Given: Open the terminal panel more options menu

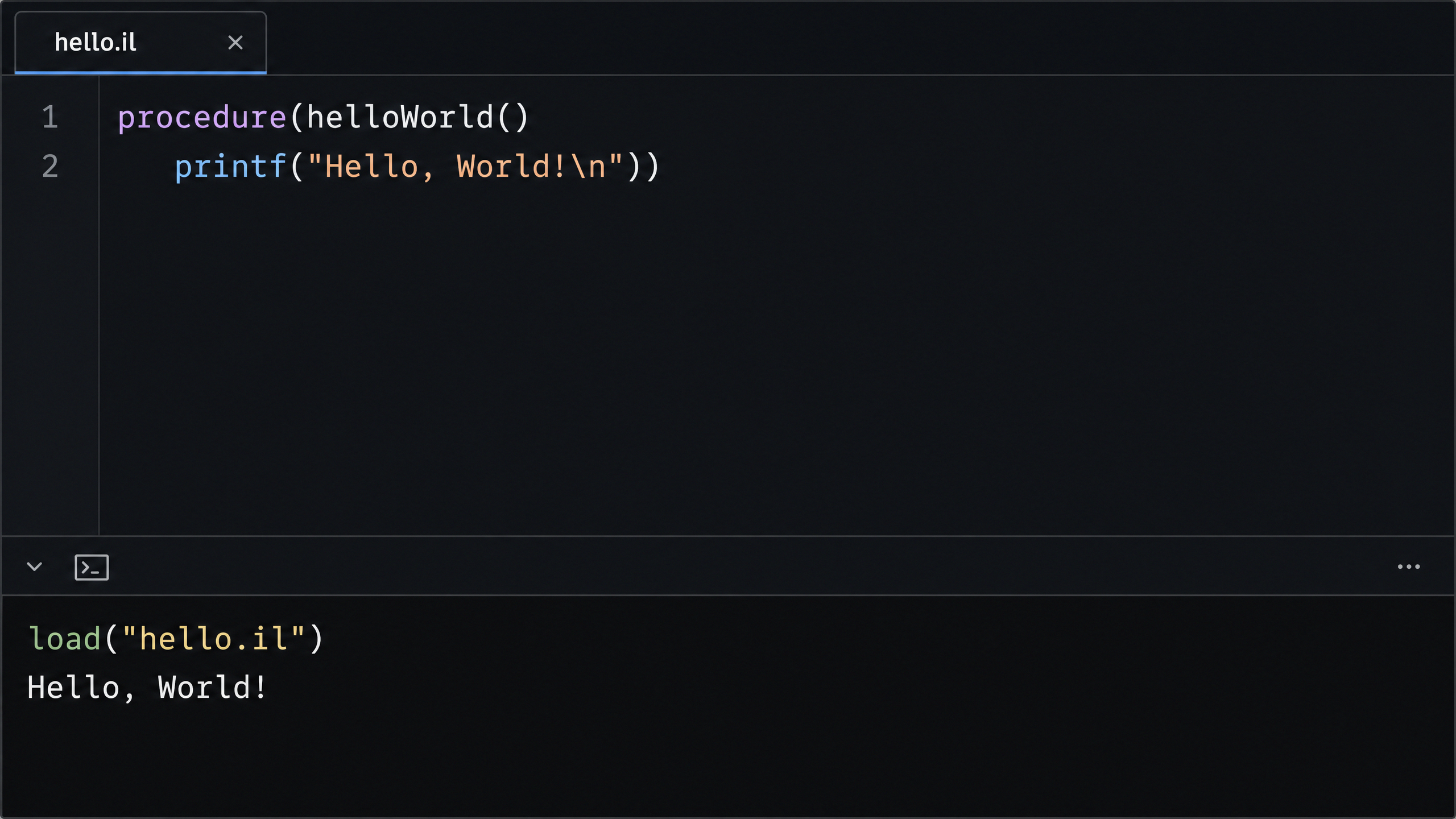Looking at the screenshot, I should click(1409, 566).
